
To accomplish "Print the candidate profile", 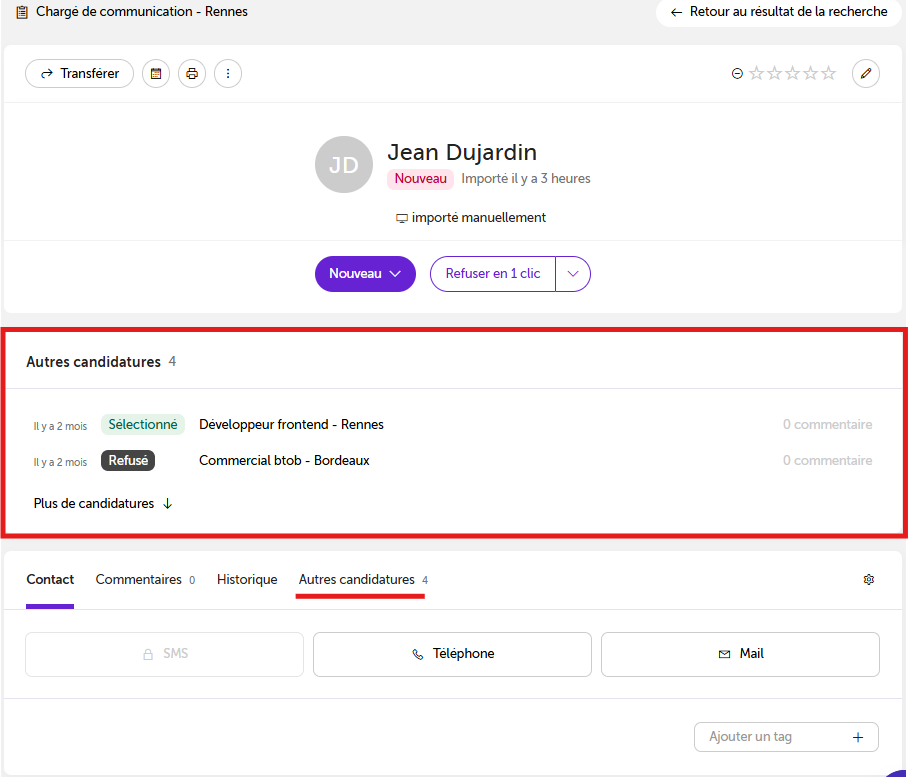I will click(x=192, y=74).
